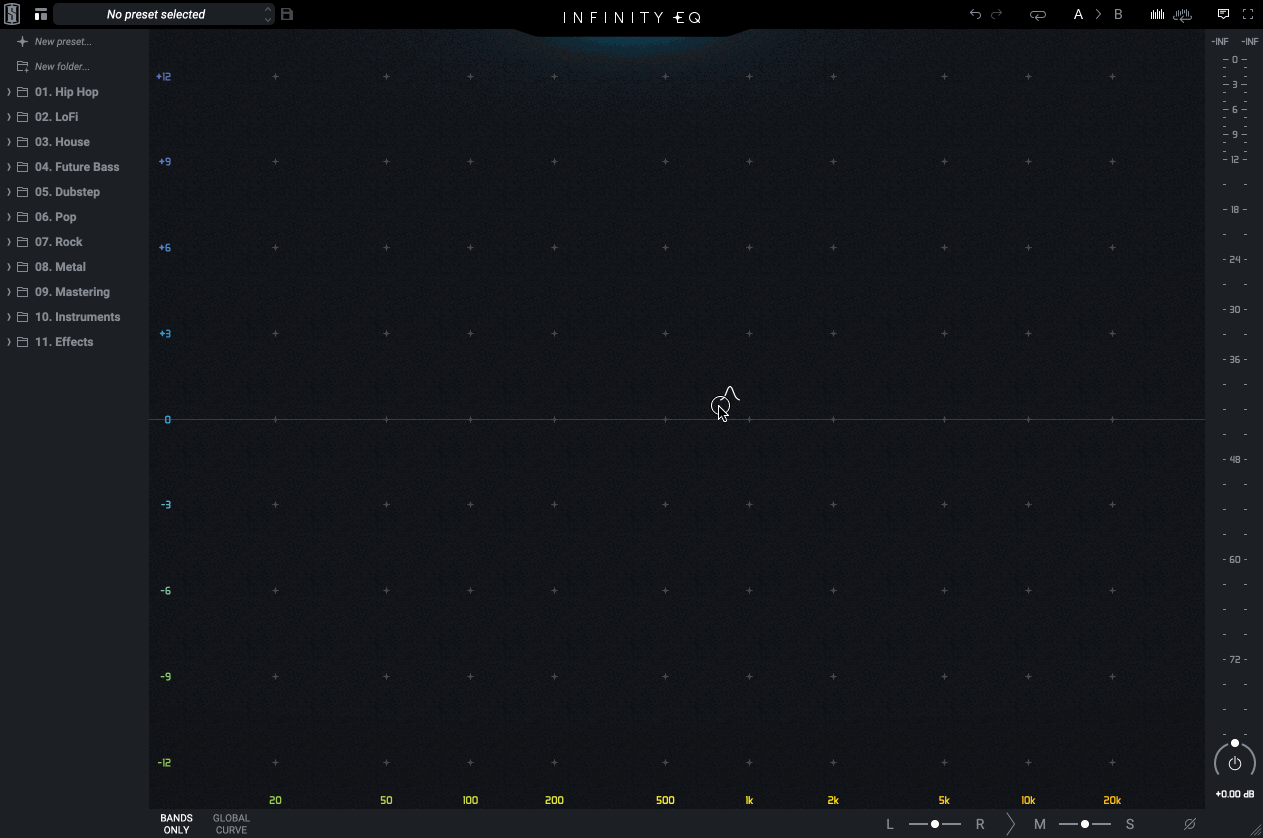This screenshot has height=838, width=1263.
Task: Click the window resize grip in the corner
Action: 1255,830
